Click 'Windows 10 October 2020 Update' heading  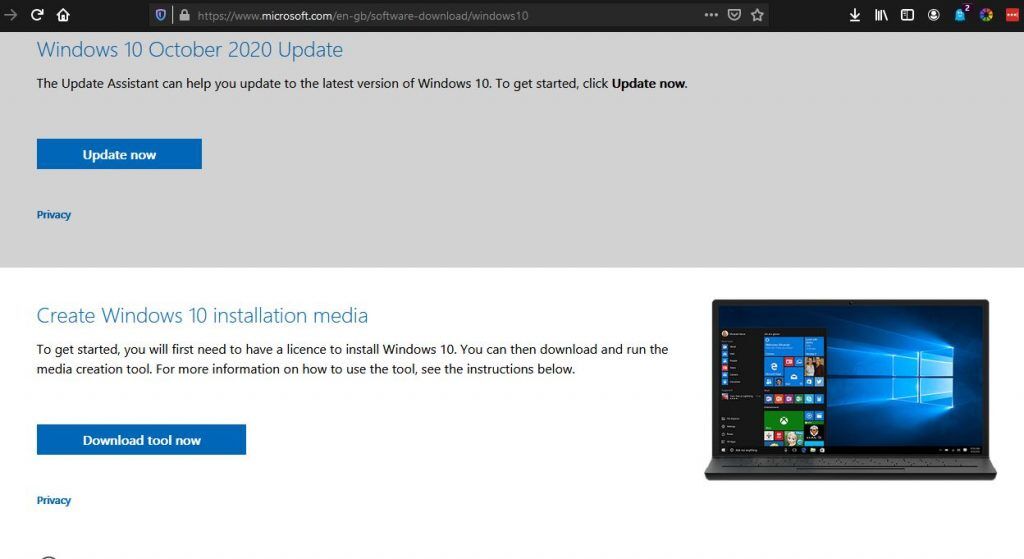pyautogui.click(x=189, y=50)
